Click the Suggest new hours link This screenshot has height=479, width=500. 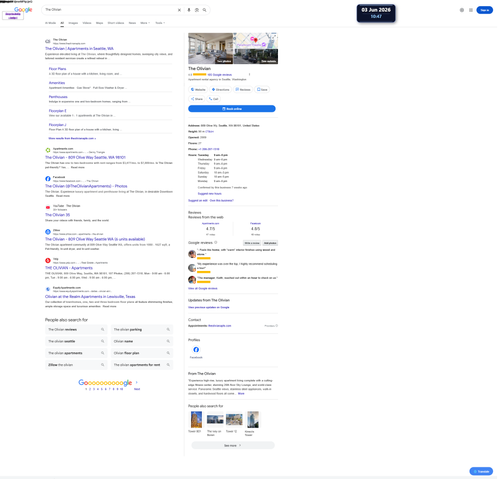[209, 193]
